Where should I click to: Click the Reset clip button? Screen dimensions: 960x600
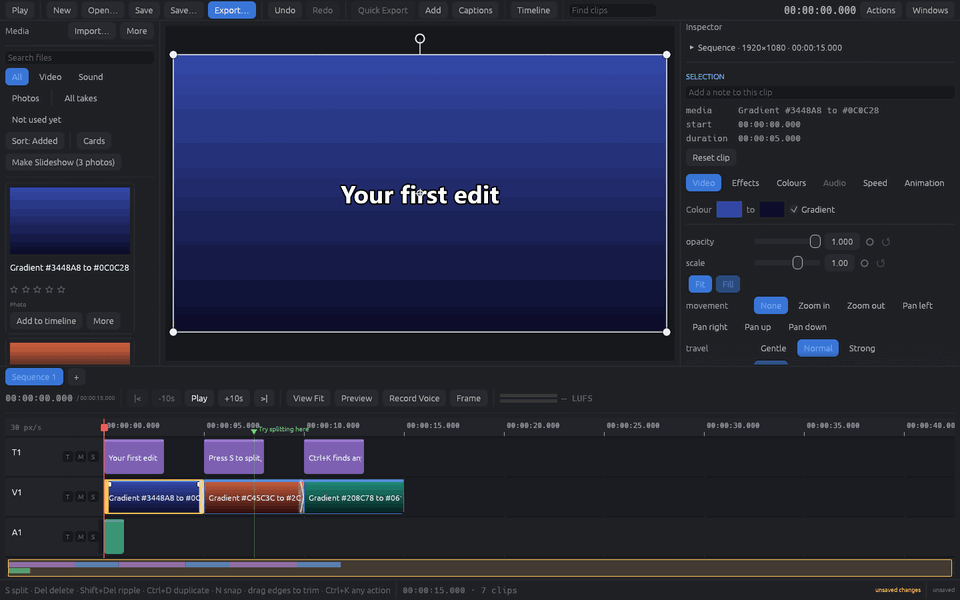[711, 158]
